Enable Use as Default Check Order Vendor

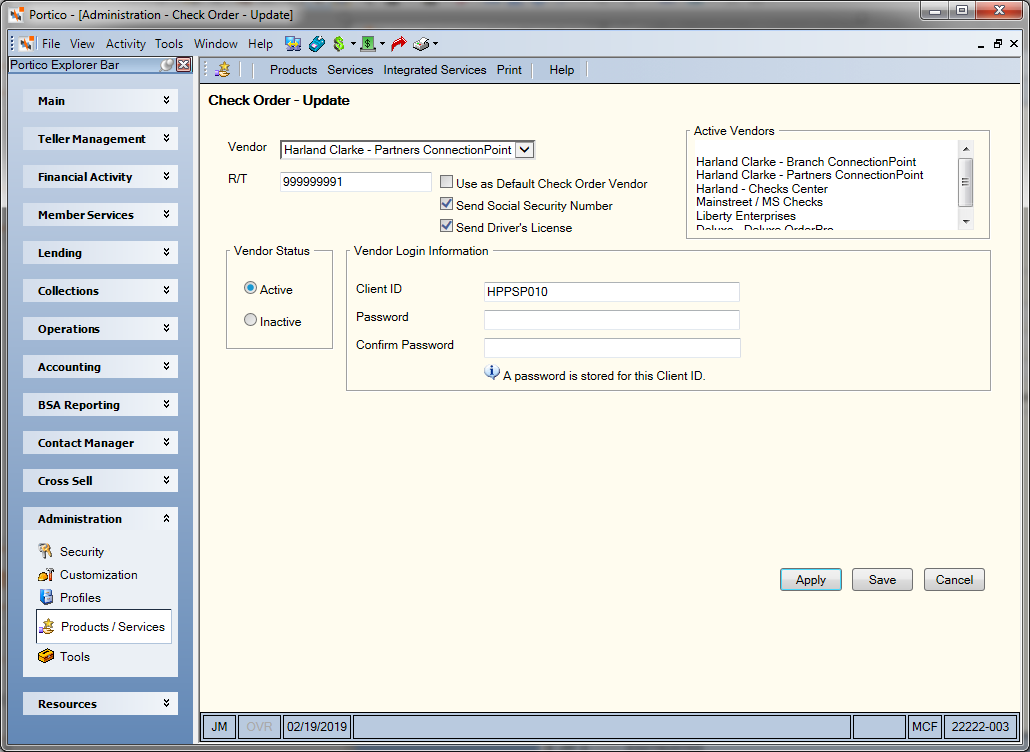(447, 183)
